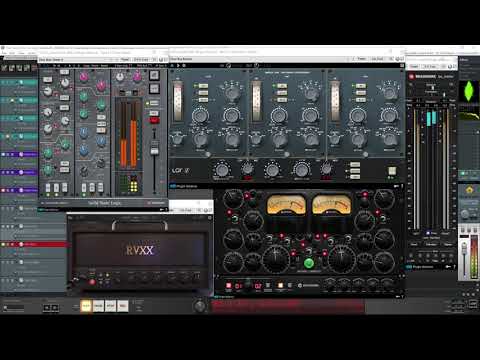Click the green bypass button on the Shadow Hills compressor
This screenshot has height=360, width=480.
coord(309,263)
